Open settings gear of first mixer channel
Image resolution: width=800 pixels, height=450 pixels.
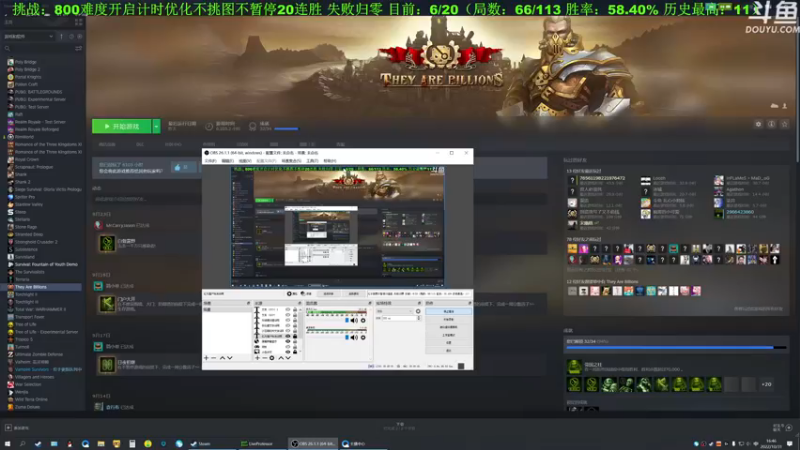point(363,320)
